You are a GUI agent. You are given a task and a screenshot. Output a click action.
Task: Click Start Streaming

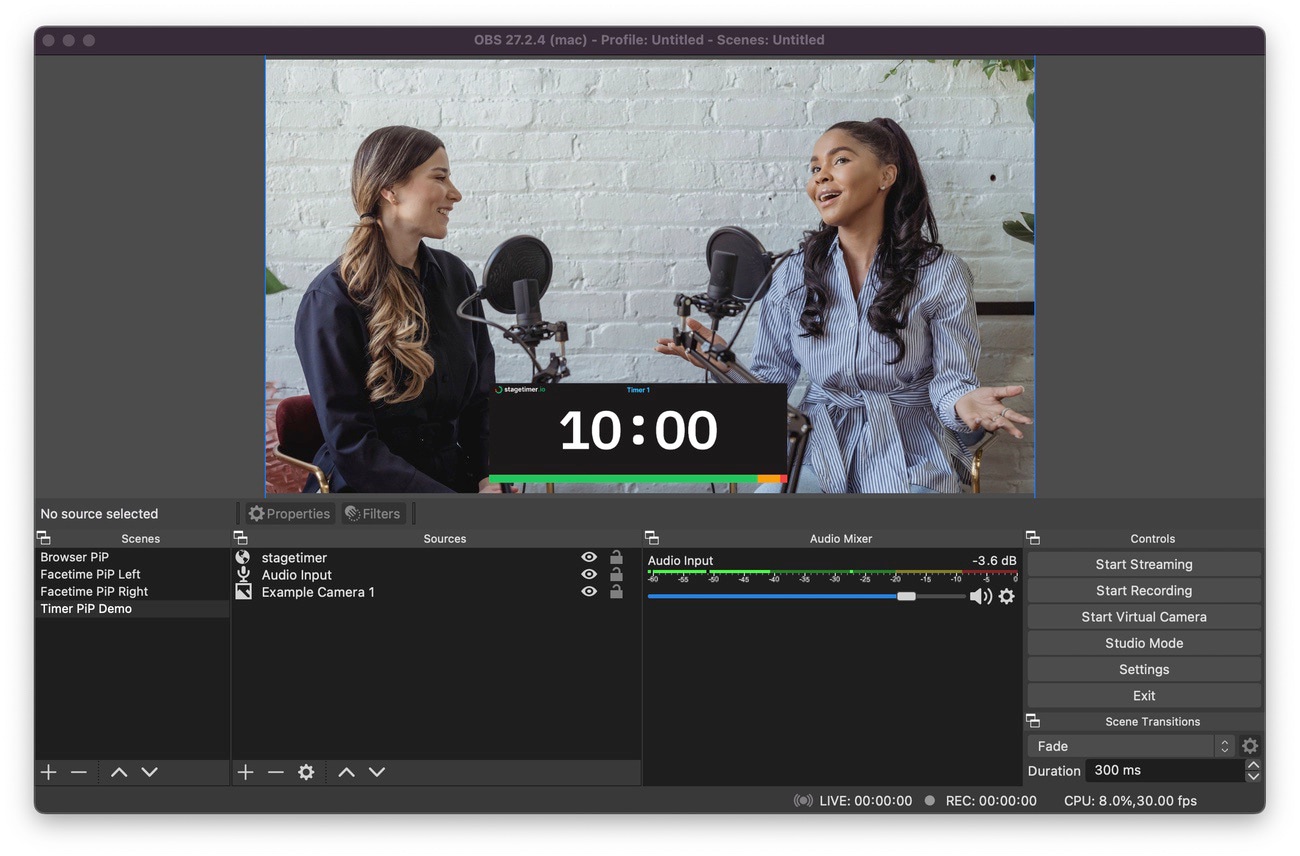coord(1142,564)
